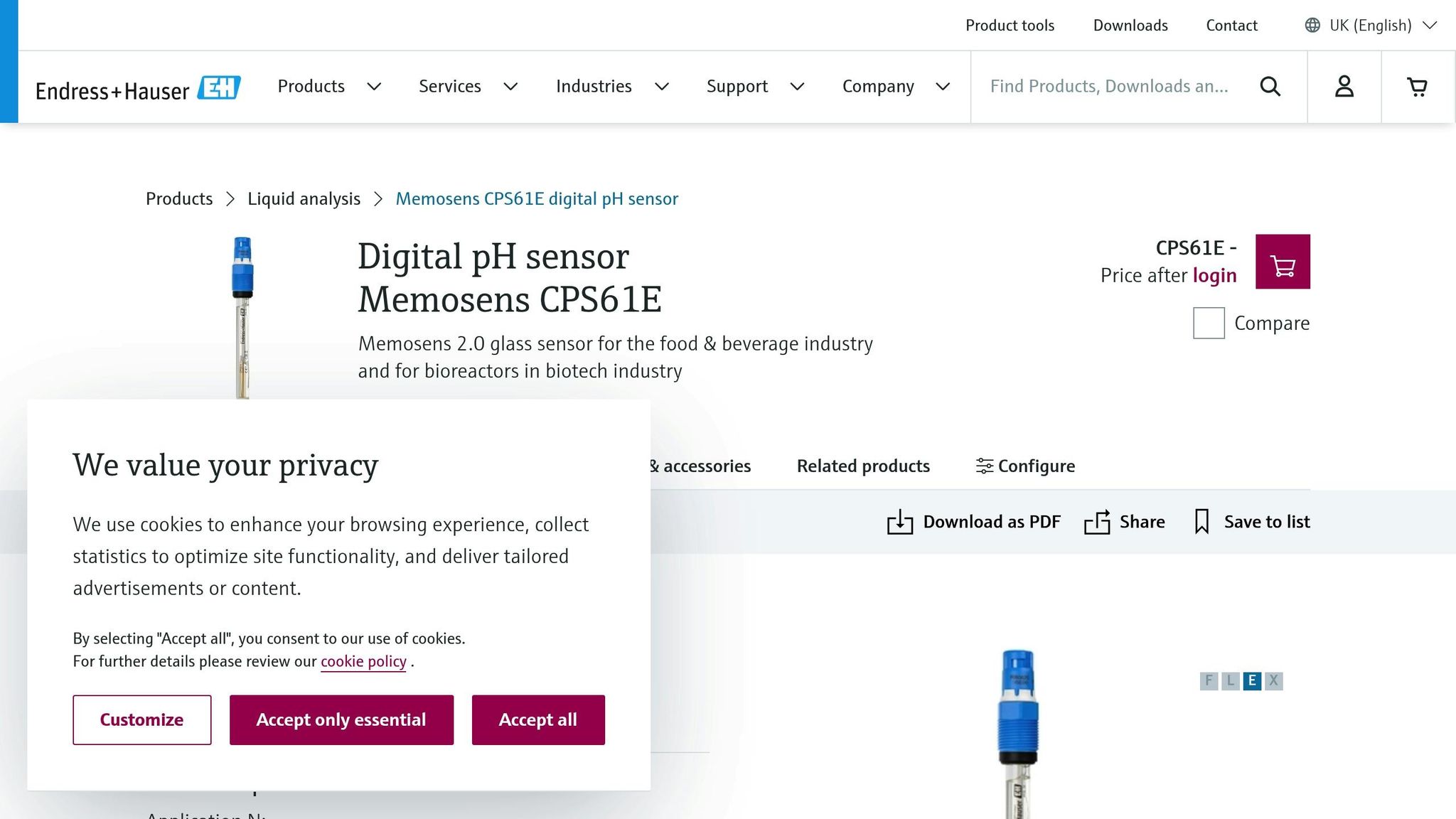Expand the Industries navigation dropdown
This screenshot has height=819, width=1456.
point(594,86)
